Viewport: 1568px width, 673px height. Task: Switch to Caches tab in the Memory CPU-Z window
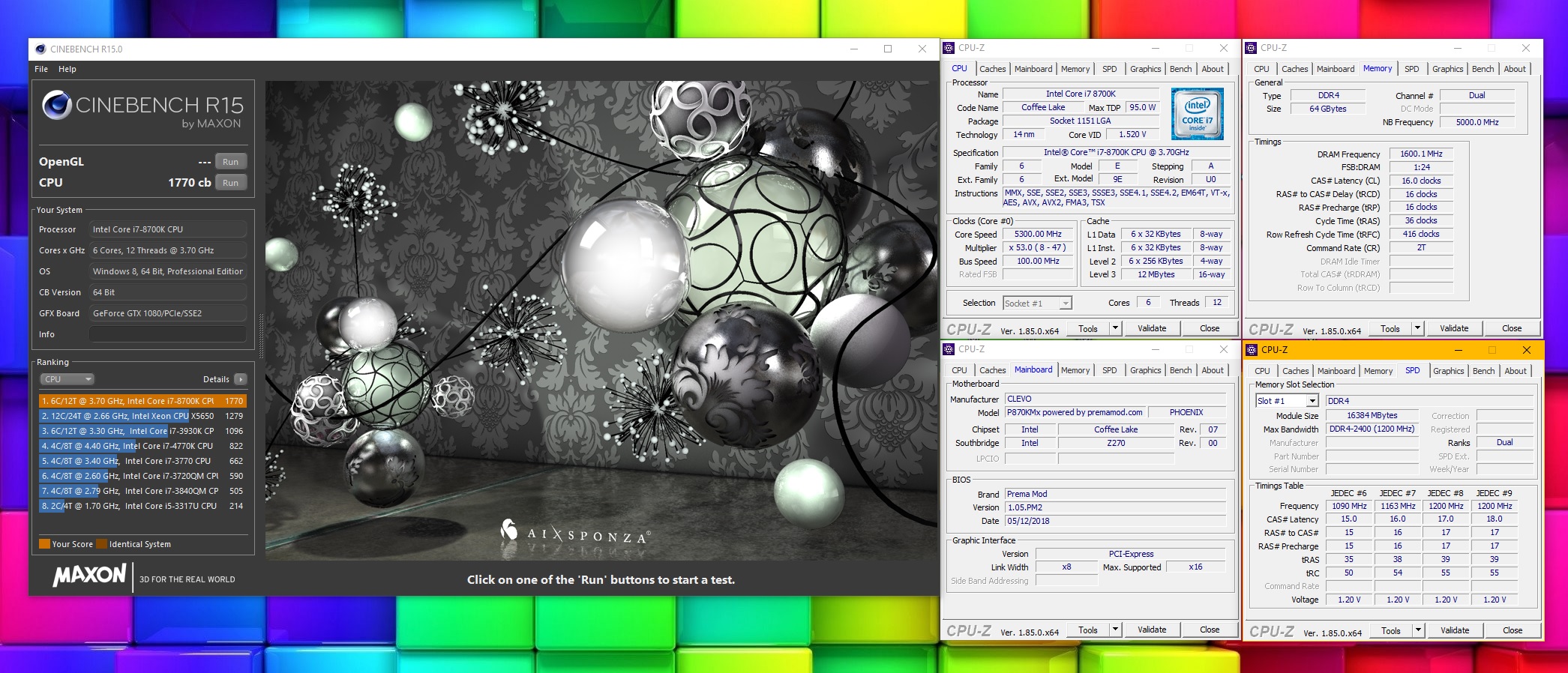[1294, 69]
